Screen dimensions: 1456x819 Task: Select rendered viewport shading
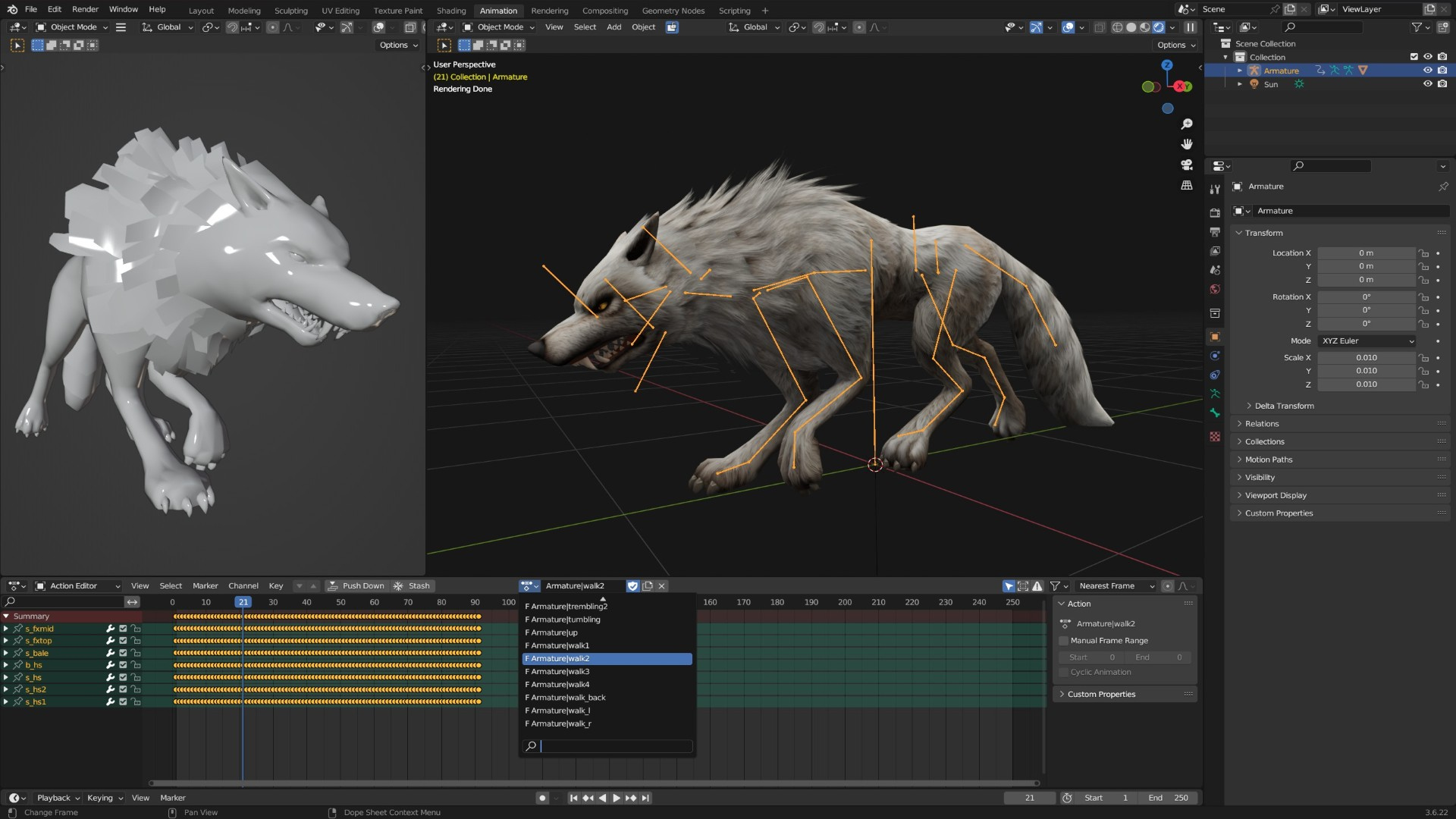click(1159, 27)
